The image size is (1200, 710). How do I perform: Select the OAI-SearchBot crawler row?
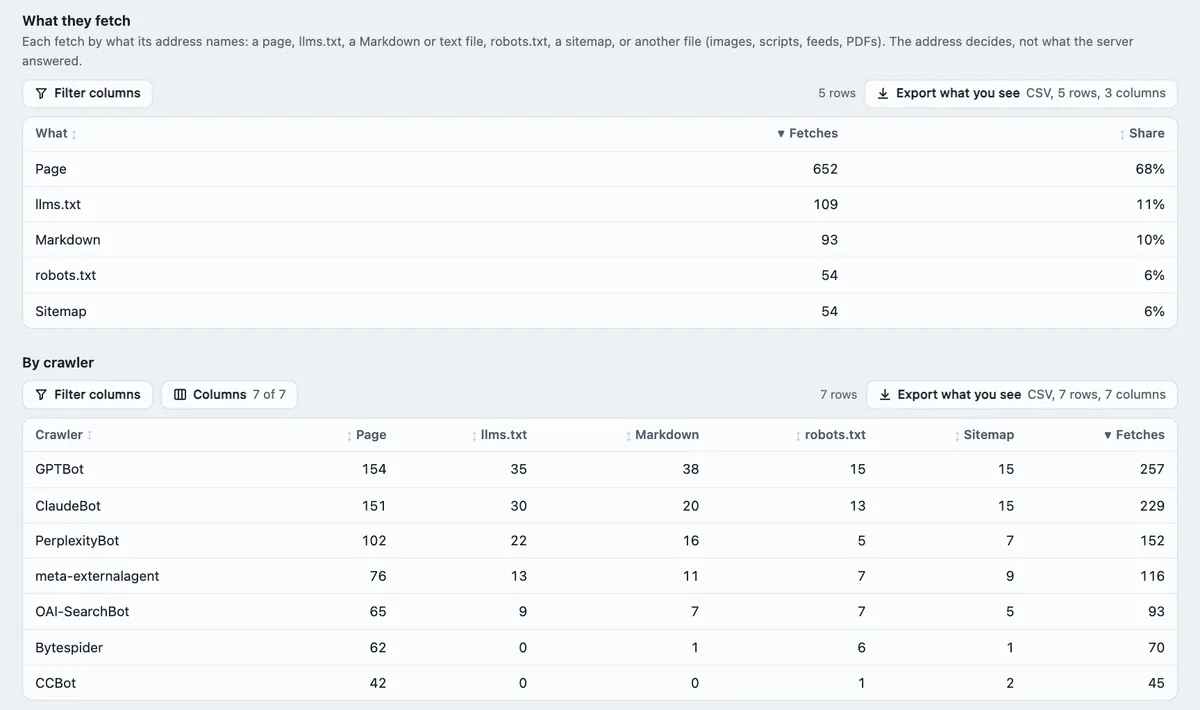point(600,611)
